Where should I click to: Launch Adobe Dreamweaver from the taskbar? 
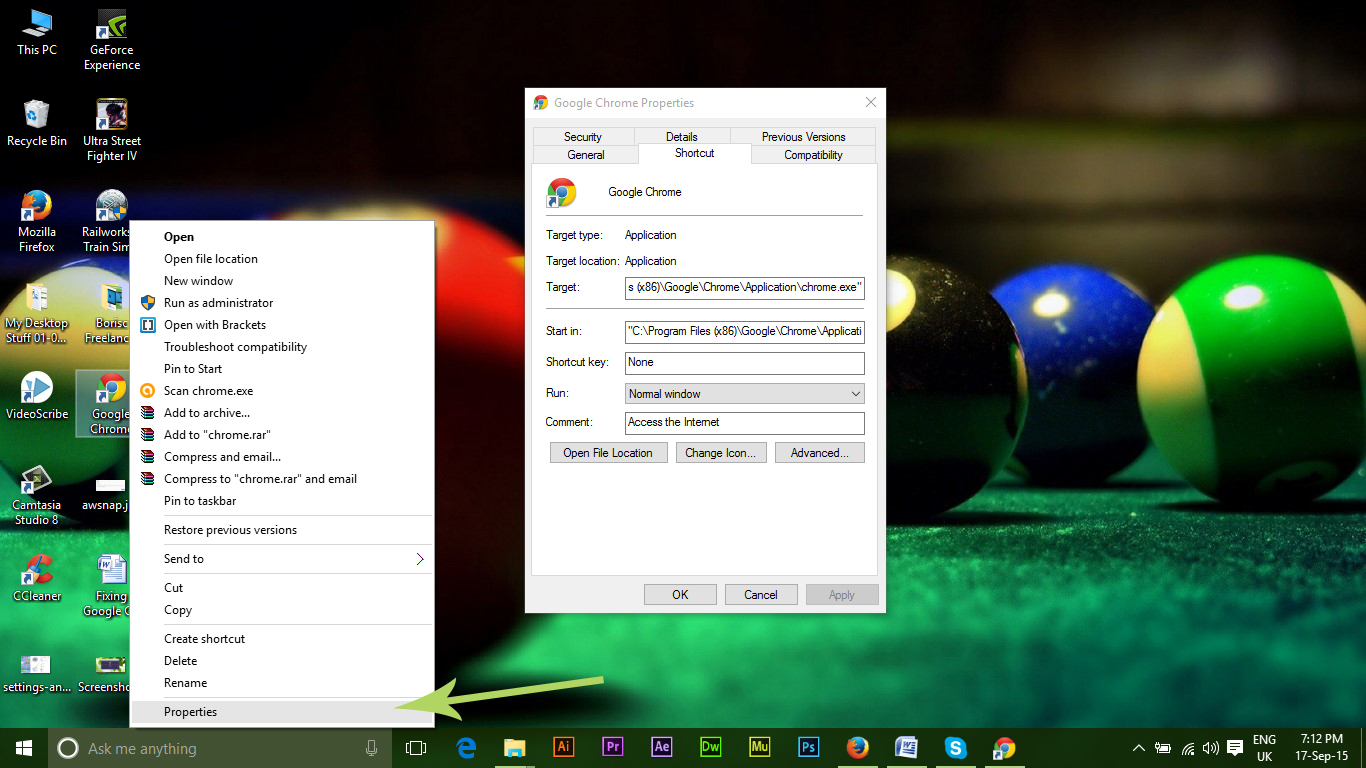[x=711, y=748]
